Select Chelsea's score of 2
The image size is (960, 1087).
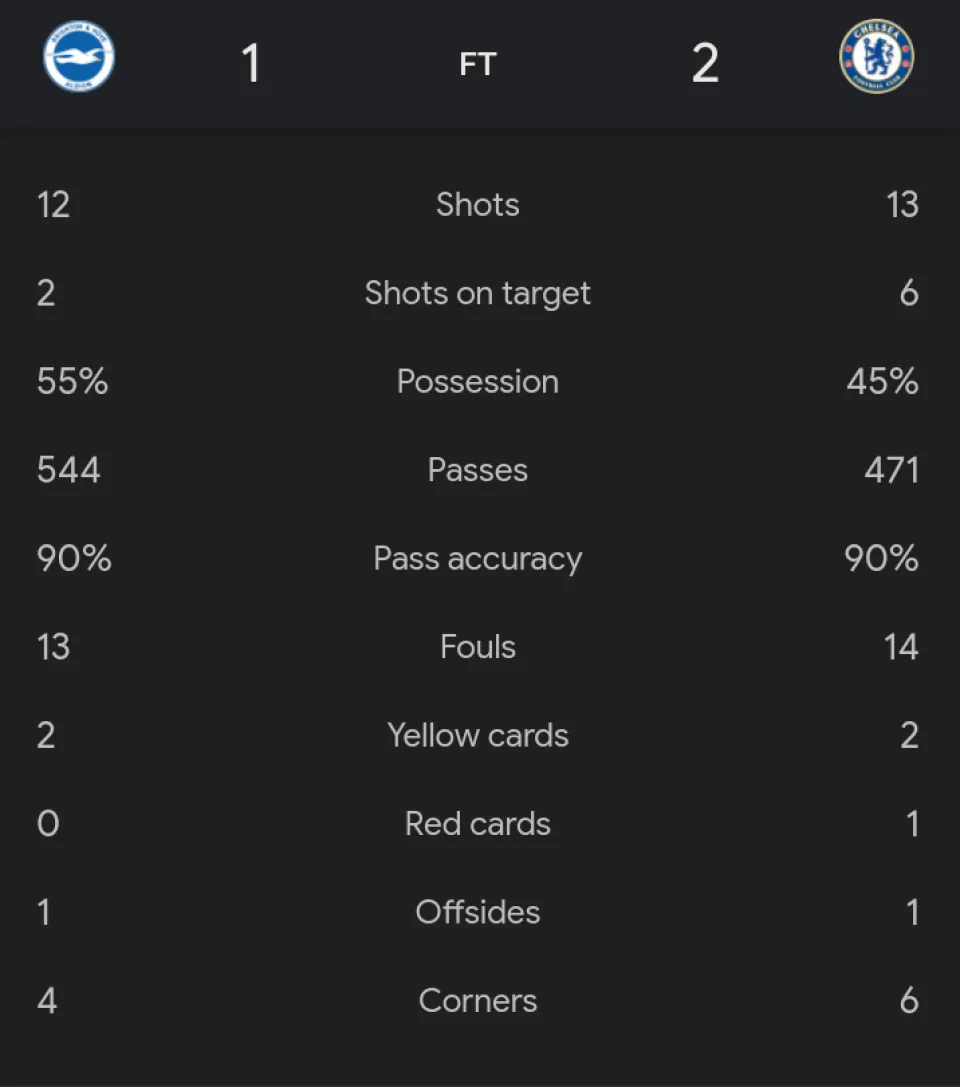coord(705,64)
